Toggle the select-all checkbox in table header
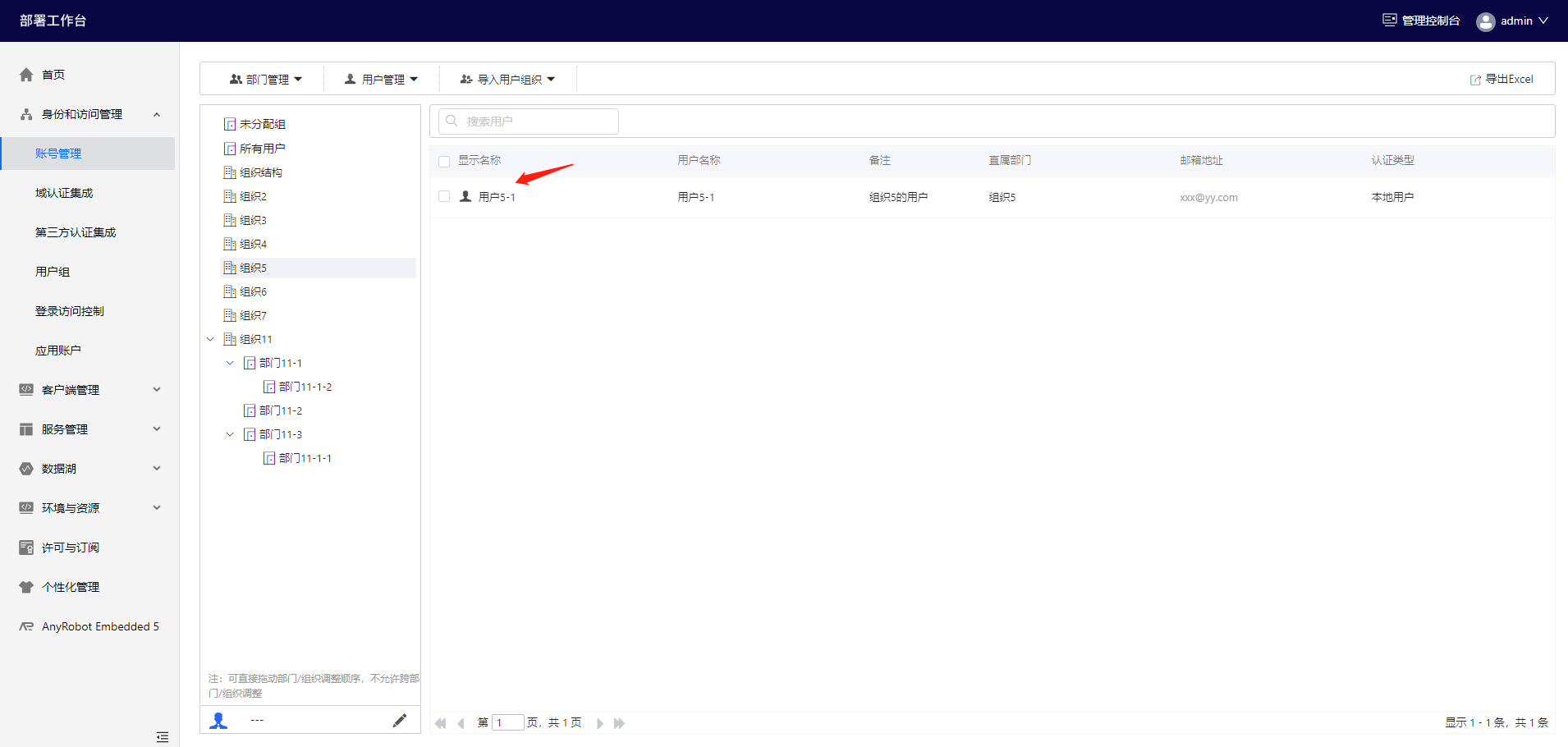Screen dimensions: 1568x747 pos(444,162)
